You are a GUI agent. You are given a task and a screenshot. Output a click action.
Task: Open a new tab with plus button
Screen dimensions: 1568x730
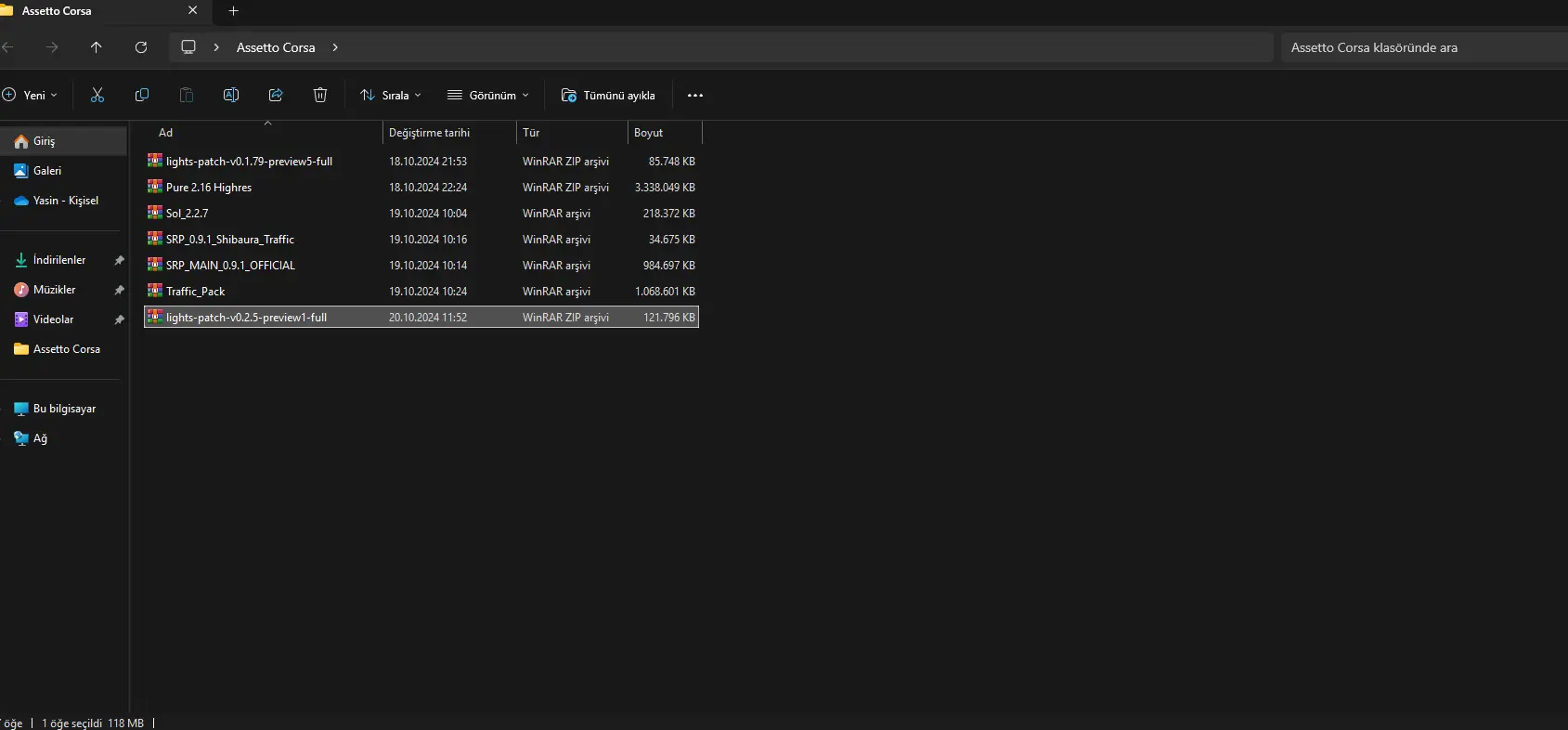(x=234, y=11)
